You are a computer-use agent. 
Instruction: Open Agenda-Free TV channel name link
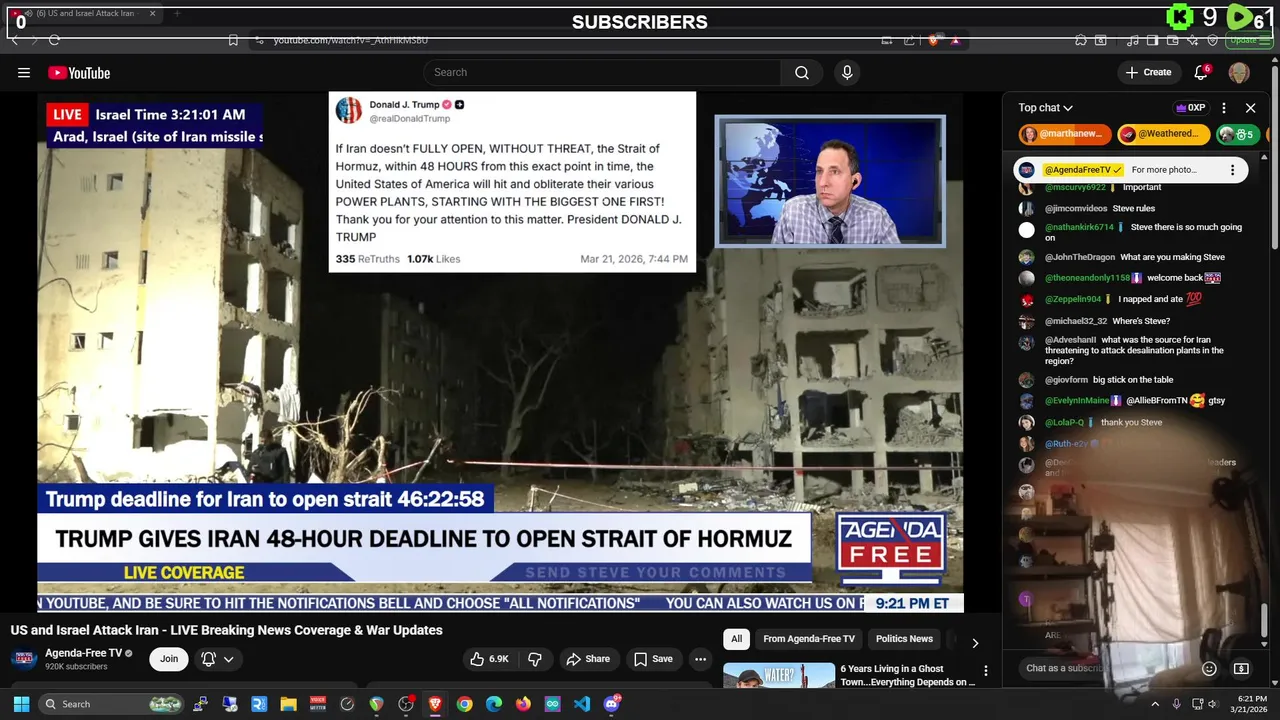(83, 653)
